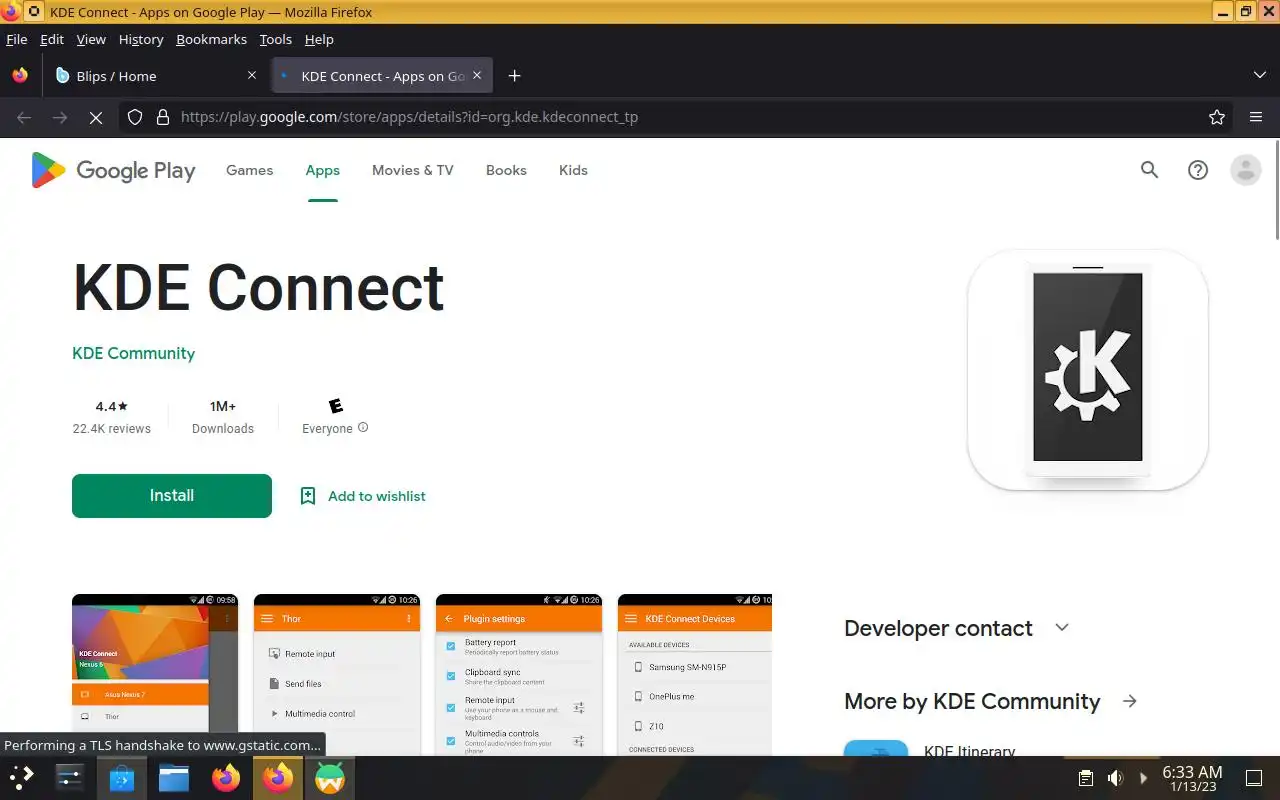Go to the Kids section
This screenshot has height=800, width=1280.
point(573,170)
